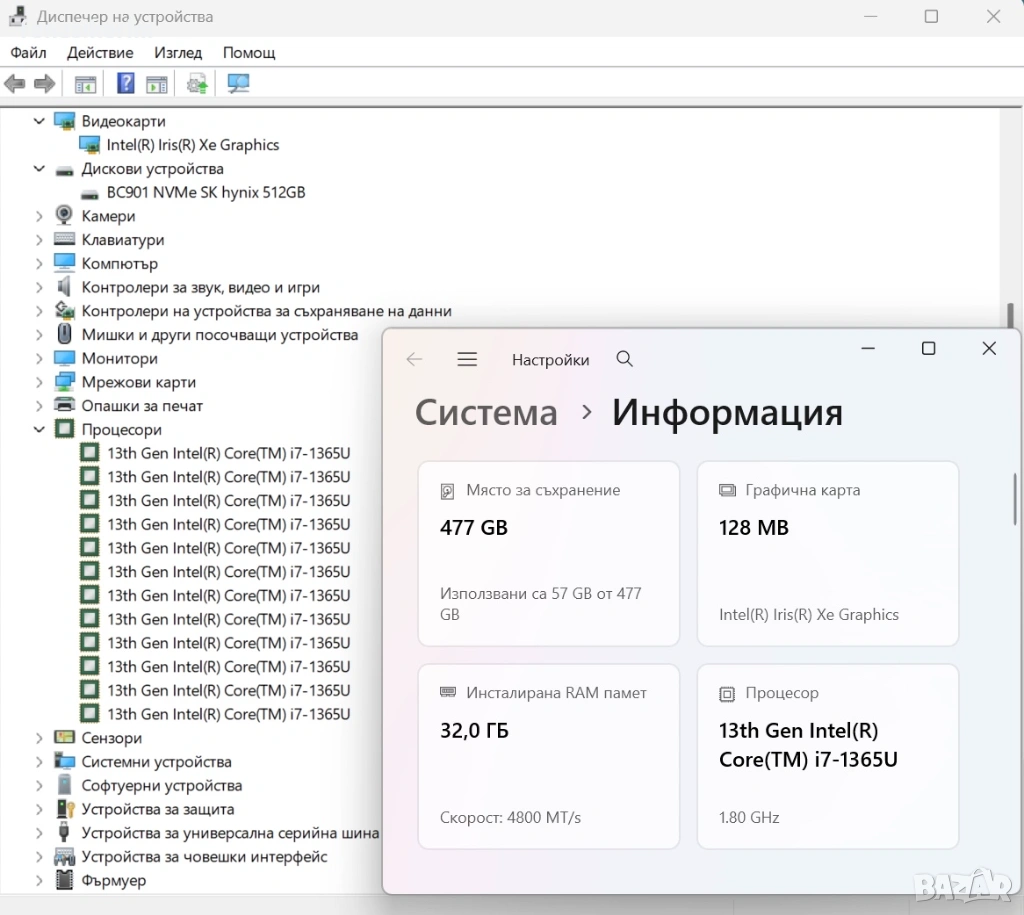Click show/hide console tree toolbar icon

(x=86, y=84)
